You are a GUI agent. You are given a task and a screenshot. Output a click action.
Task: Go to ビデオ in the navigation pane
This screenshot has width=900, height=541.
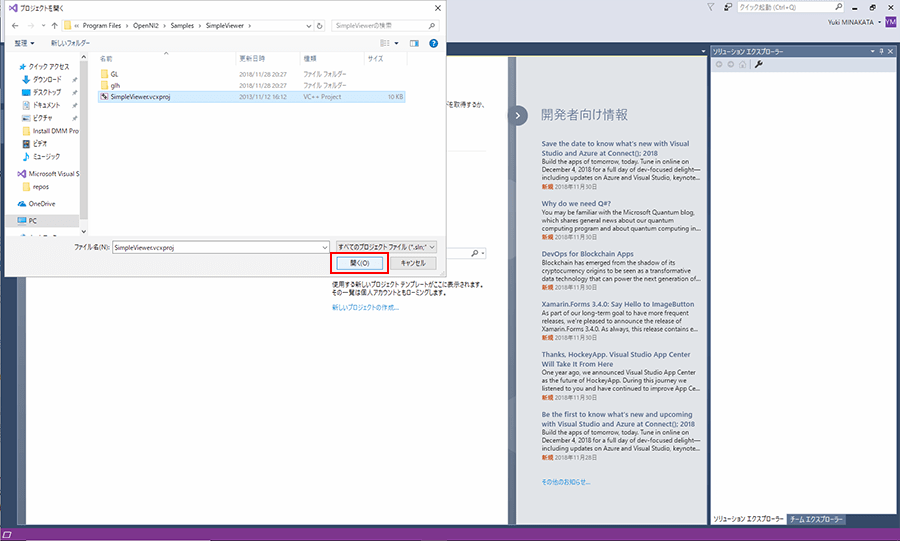tap(40, 144)
